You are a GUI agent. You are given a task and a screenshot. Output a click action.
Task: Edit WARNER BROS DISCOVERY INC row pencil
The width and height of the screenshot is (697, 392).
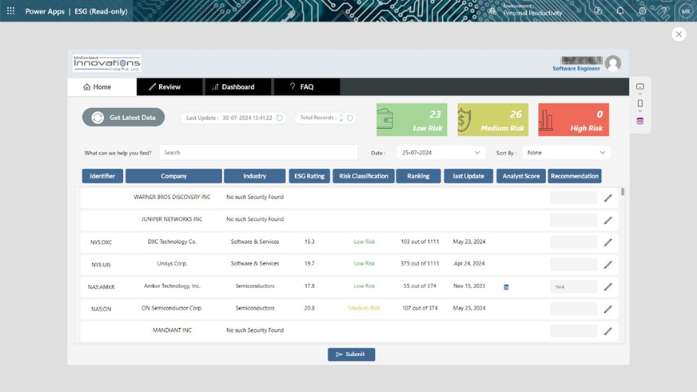coord(608,198)
